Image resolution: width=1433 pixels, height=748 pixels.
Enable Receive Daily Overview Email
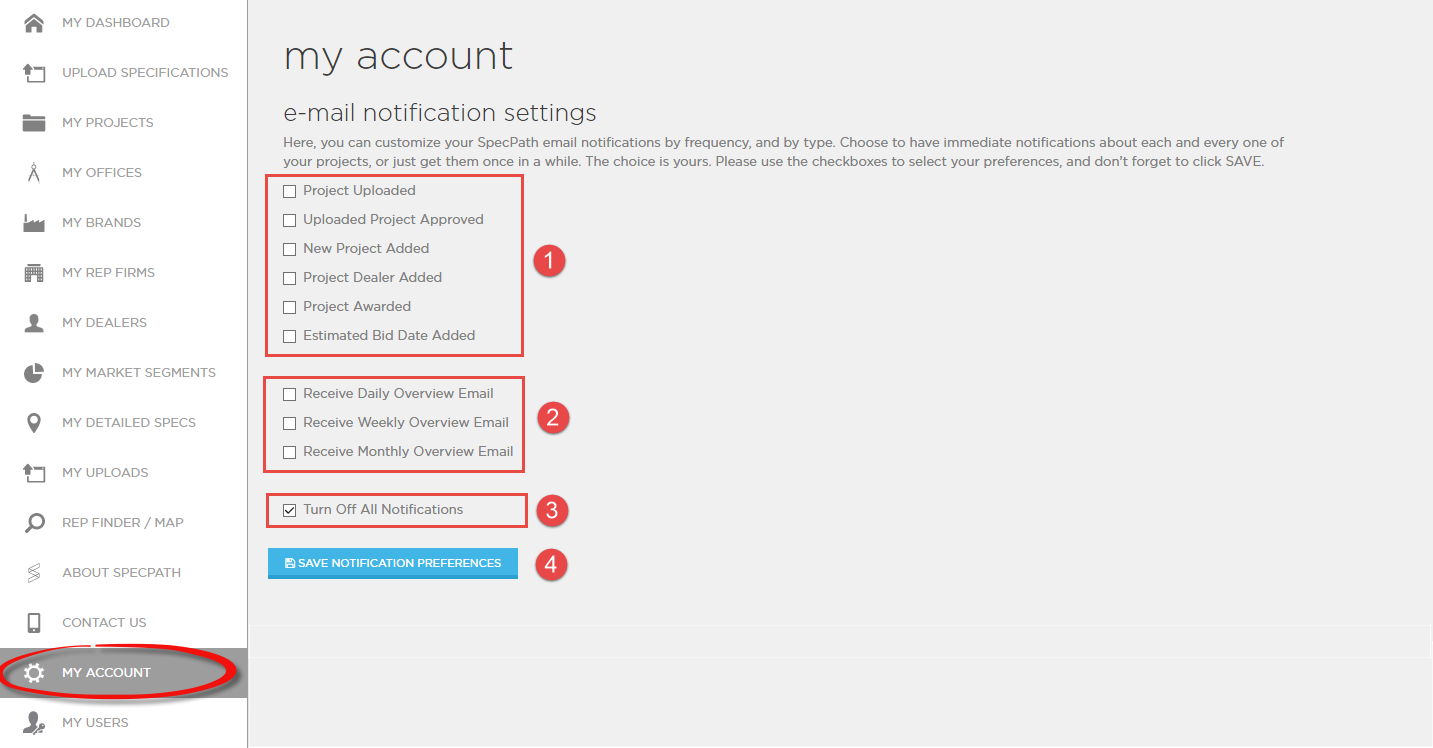[290, 394]
